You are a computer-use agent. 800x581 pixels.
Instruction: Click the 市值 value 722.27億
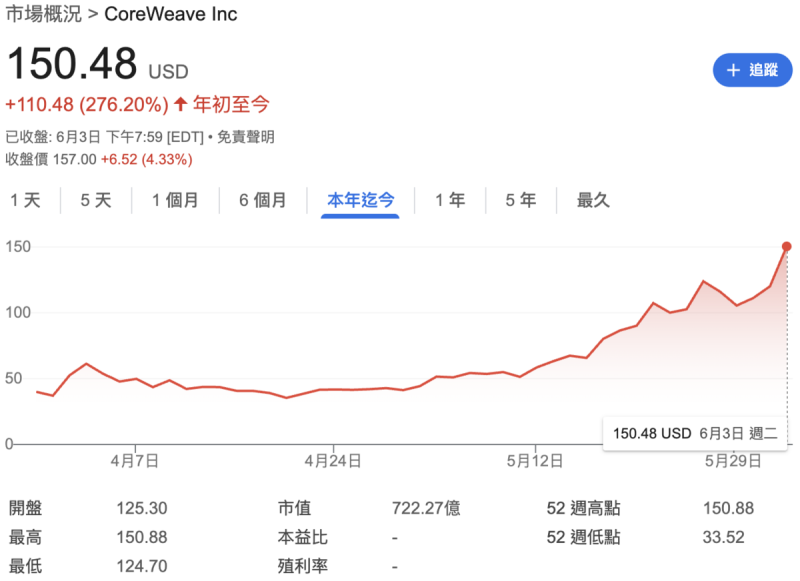tap(426, 508)
